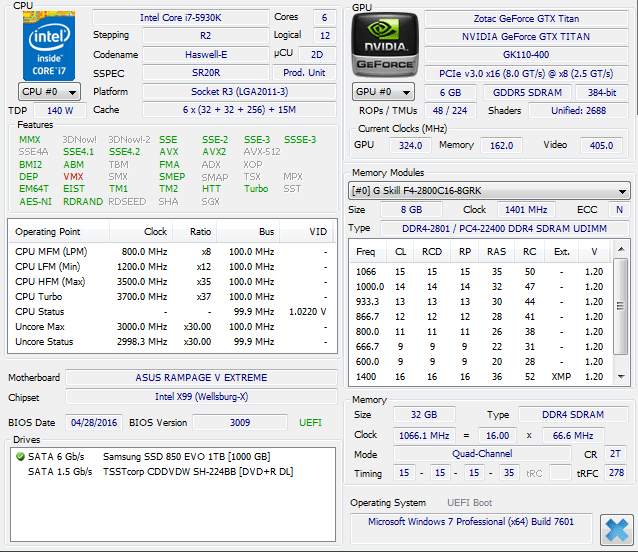This screenshot has width=638, height=552.
Task: Click the AVX2 feature label
Action: 214,152
